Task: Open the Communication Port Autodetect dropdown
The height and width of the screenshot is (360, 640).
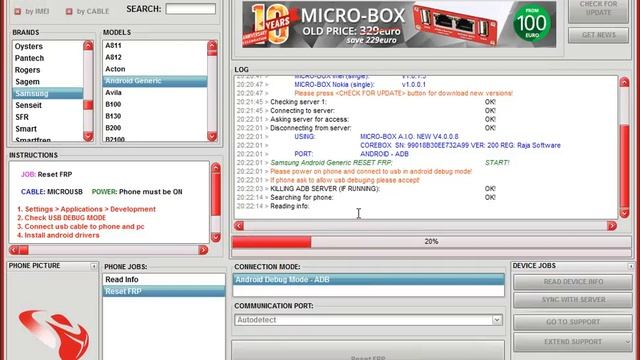Action: [x=497, y=320]
